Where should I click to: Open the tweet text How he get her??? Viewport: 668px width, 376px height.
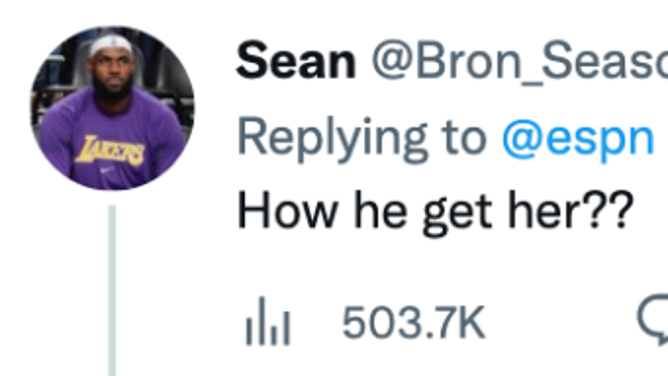click(x=435, y=211)
